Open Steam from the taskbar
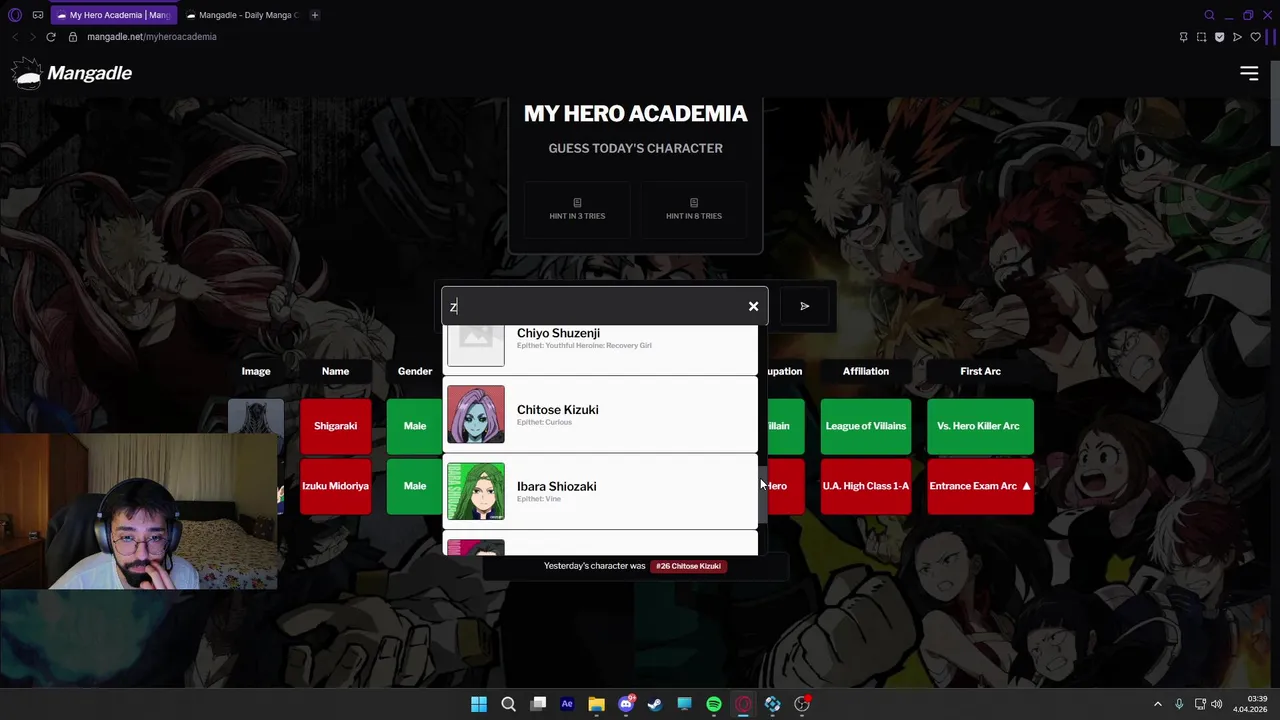 point(655,704)
